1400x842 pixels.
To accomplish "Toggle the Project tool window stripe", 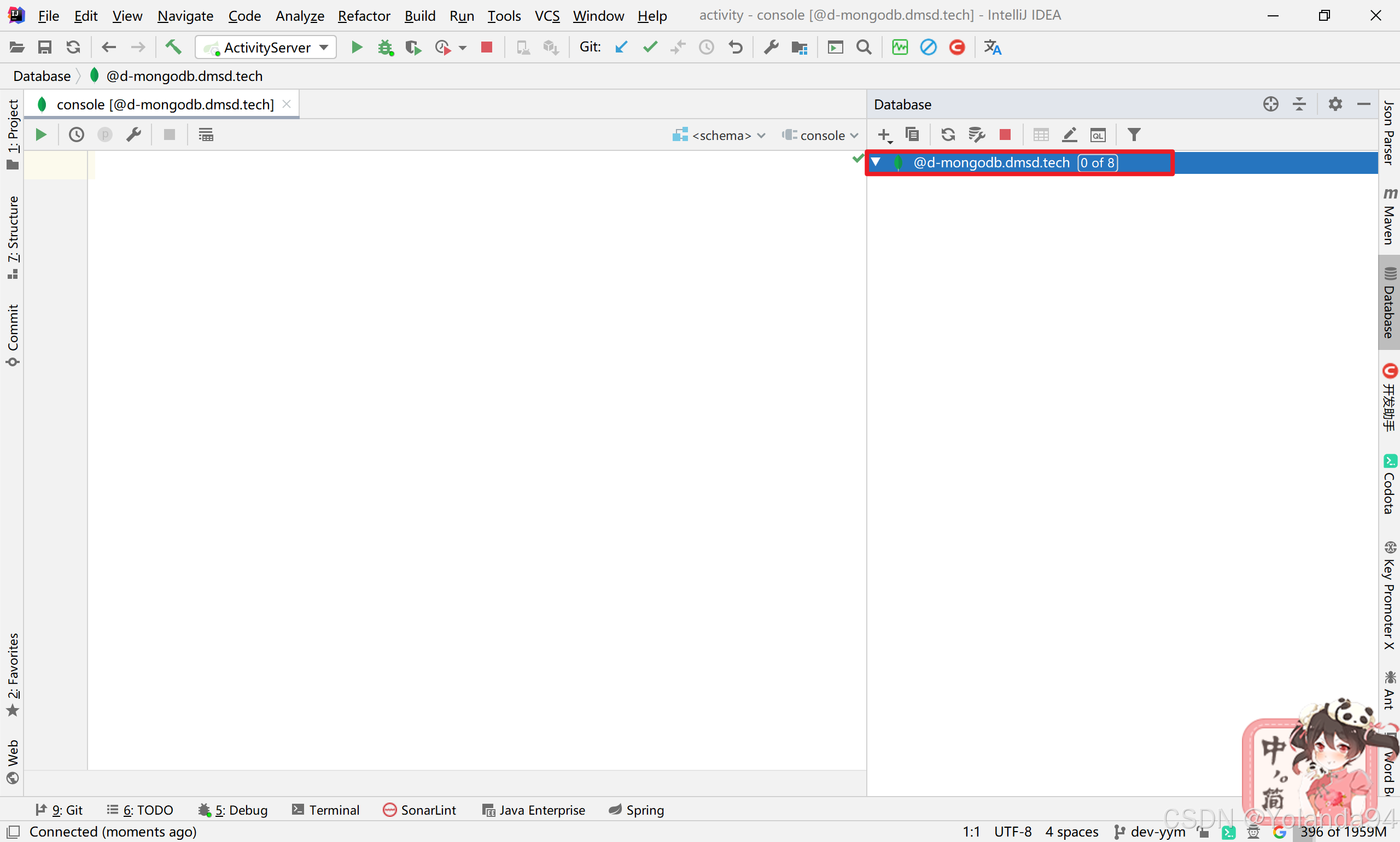I will click(x=13, y=134).
